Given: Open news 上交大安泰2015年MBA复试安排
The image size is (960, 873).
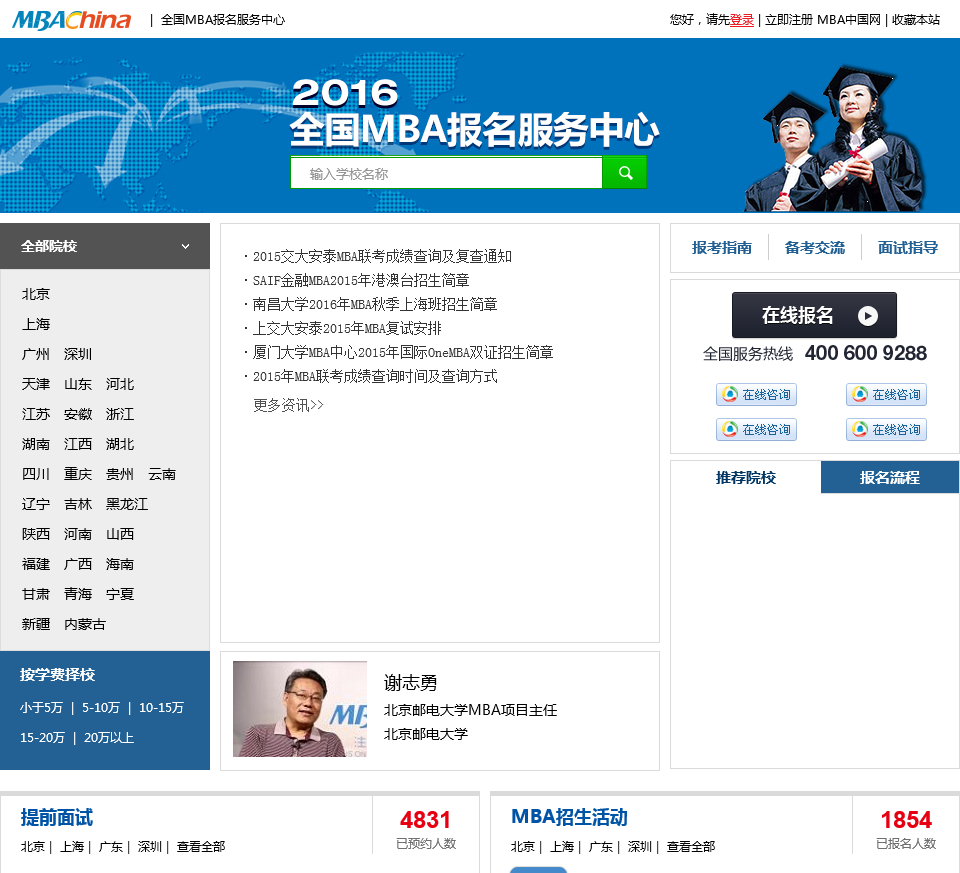Looking at the screenshot, I should 347,328.
